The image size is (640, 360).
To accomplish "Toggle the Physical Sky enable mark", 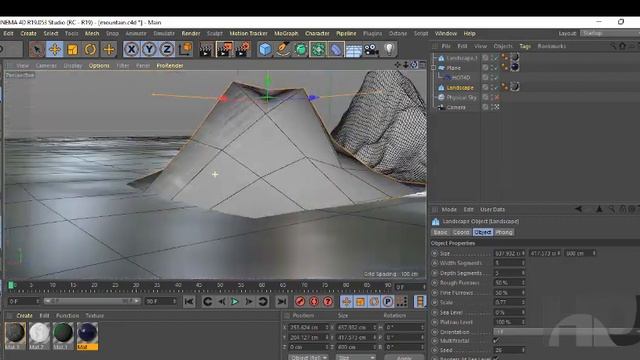I will [x=497, y=97].
